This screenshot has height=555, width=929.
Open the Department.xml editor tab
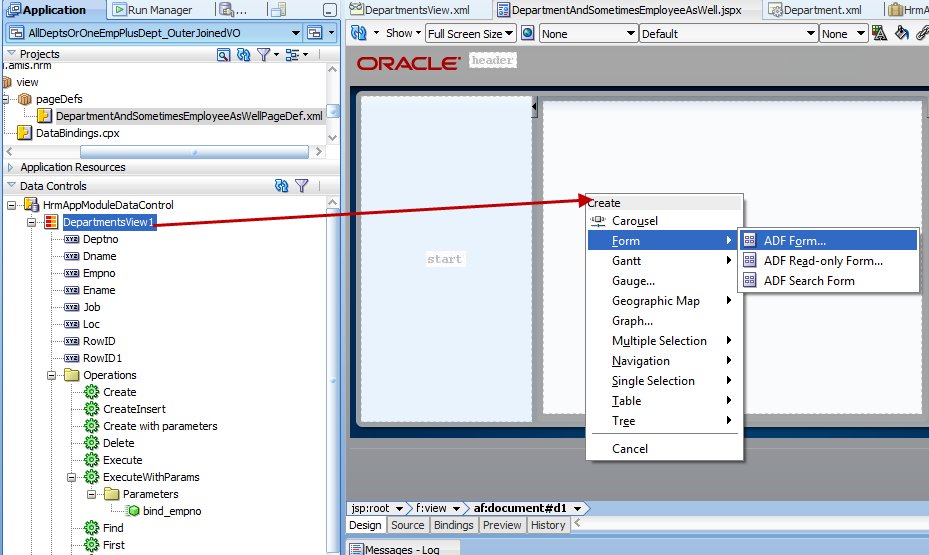click(x=816, y=9)
